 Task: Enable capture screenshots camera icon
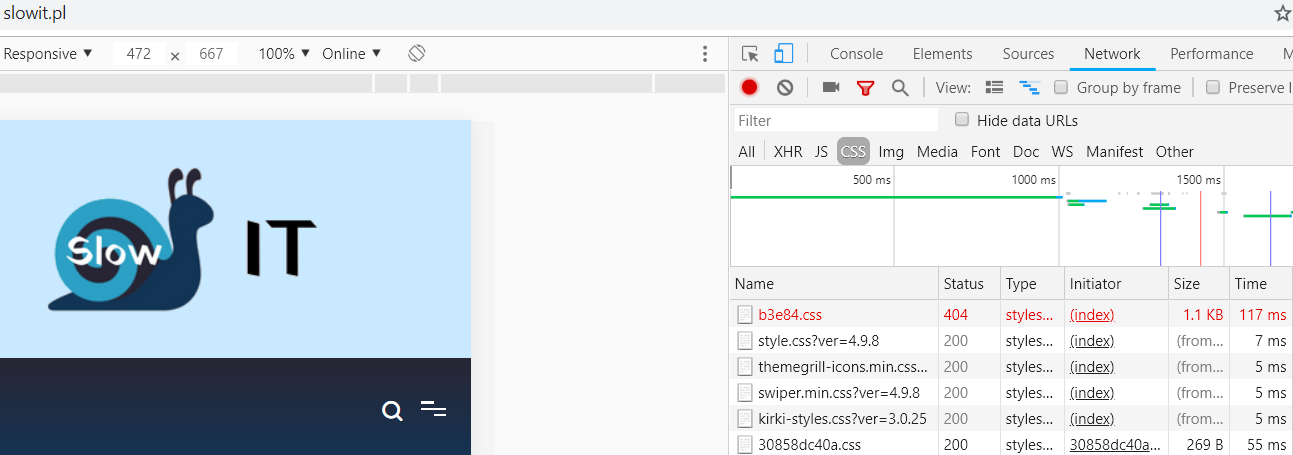pos(831,88)
